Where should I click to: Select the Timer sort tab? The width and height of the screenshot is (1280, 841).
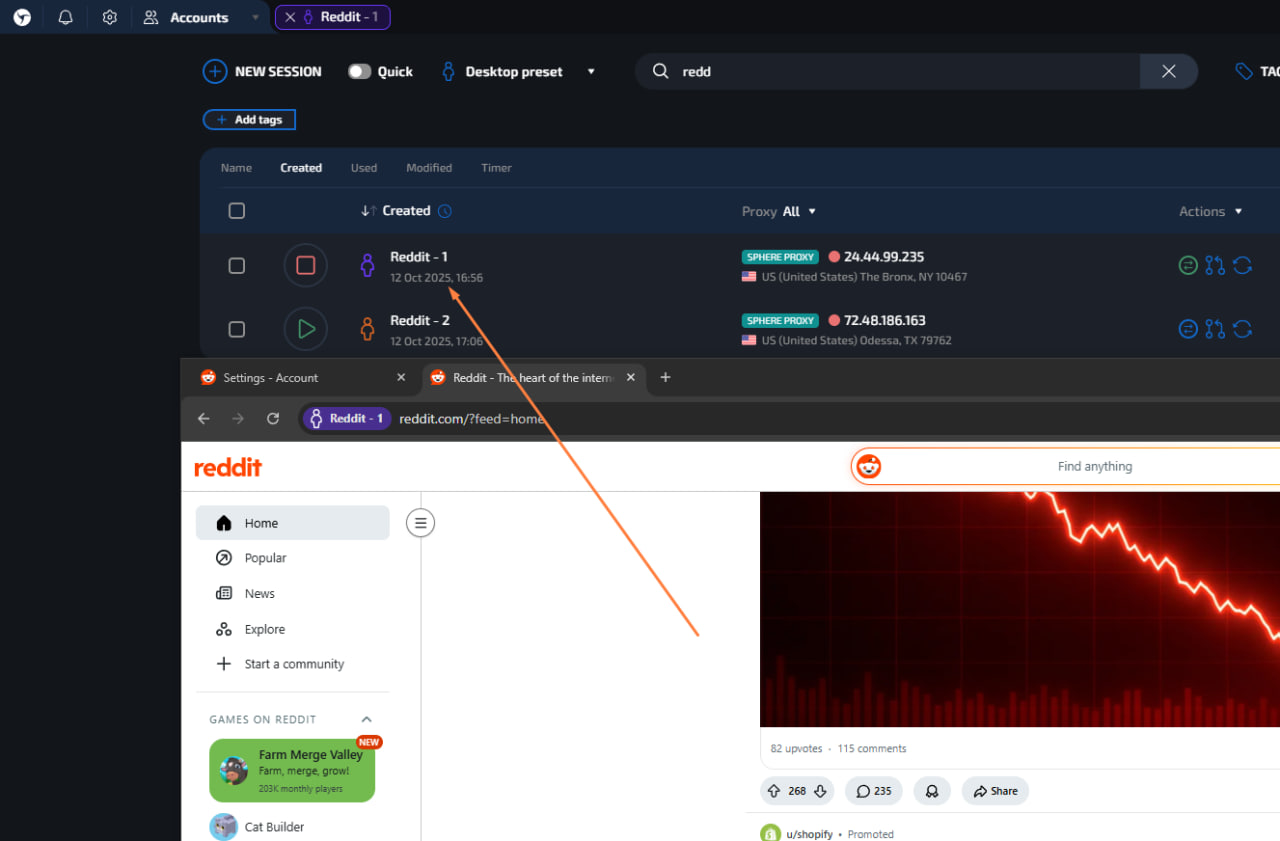pos(496,168)
